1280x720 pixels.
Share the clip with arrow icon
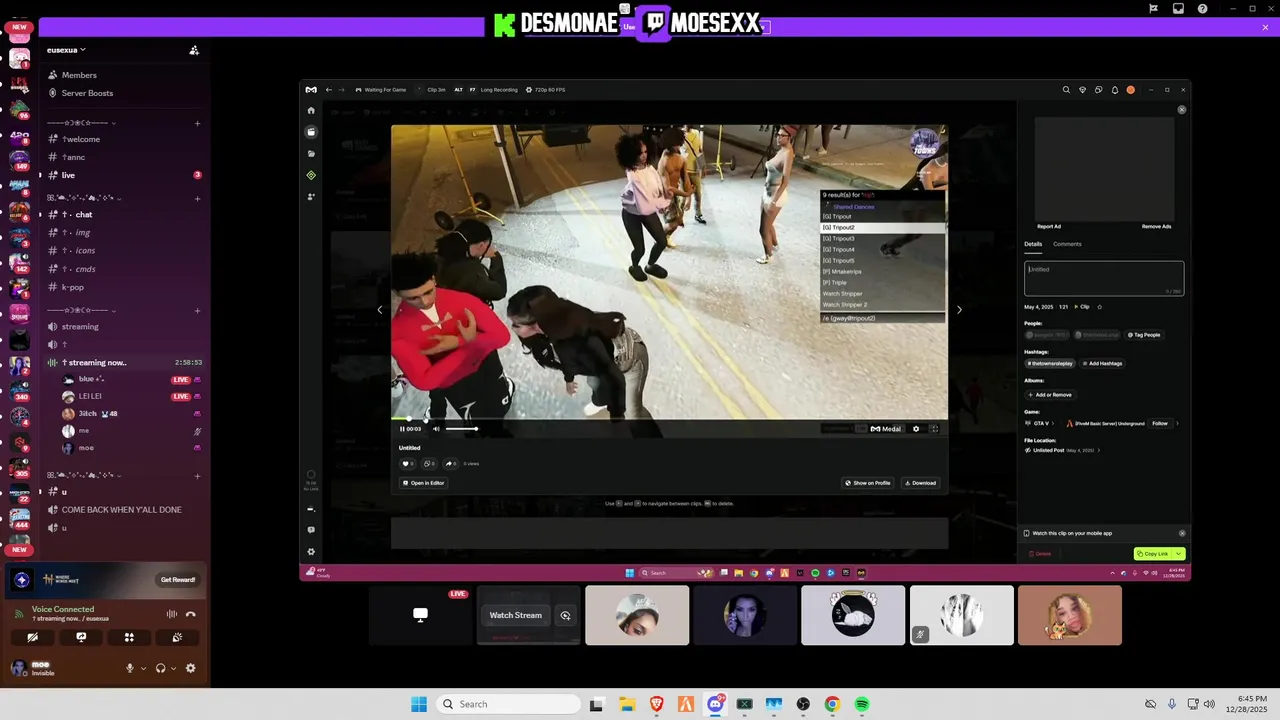click(x=450, y=463)
